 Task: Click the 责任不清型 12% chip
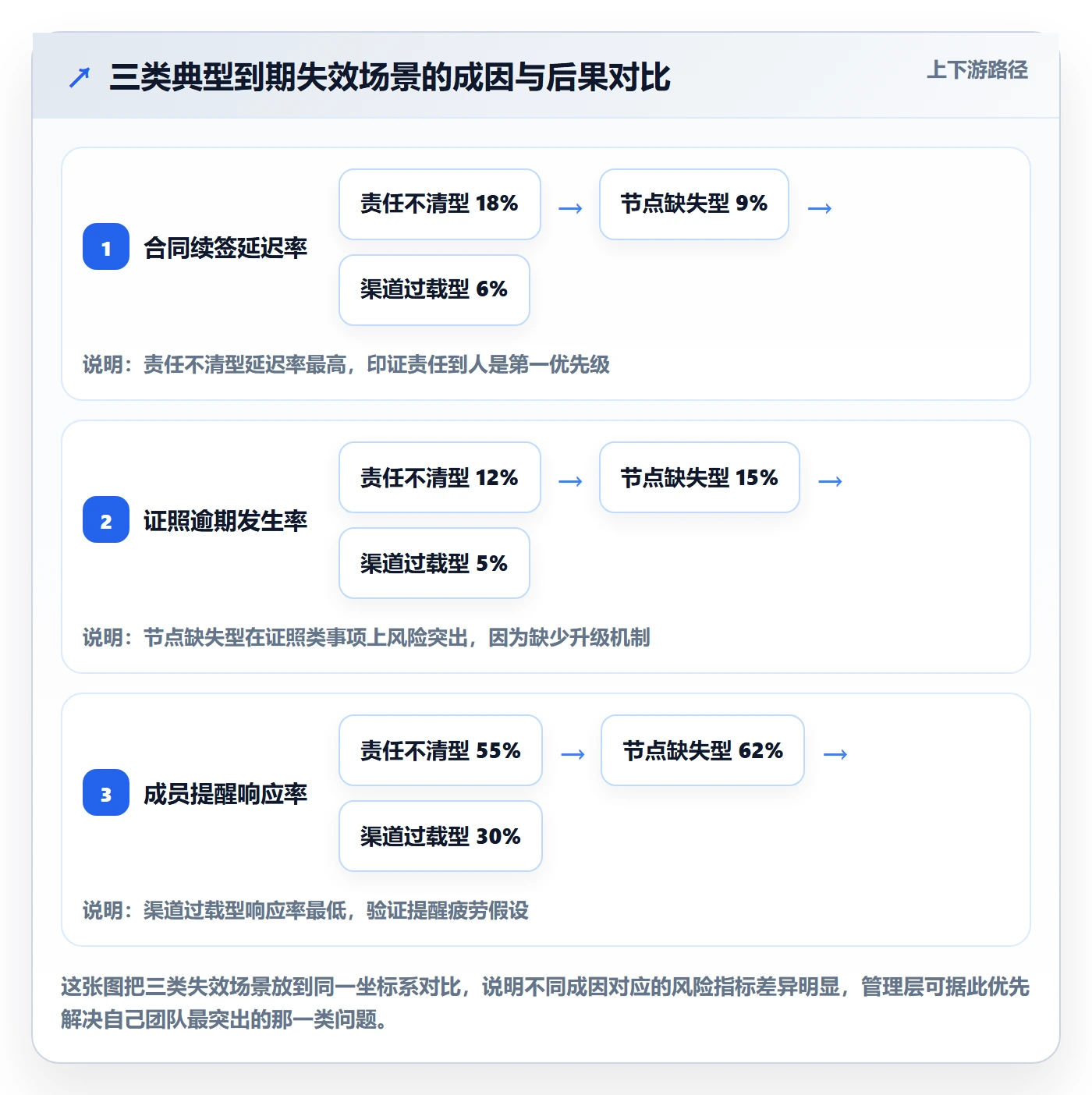440,477
